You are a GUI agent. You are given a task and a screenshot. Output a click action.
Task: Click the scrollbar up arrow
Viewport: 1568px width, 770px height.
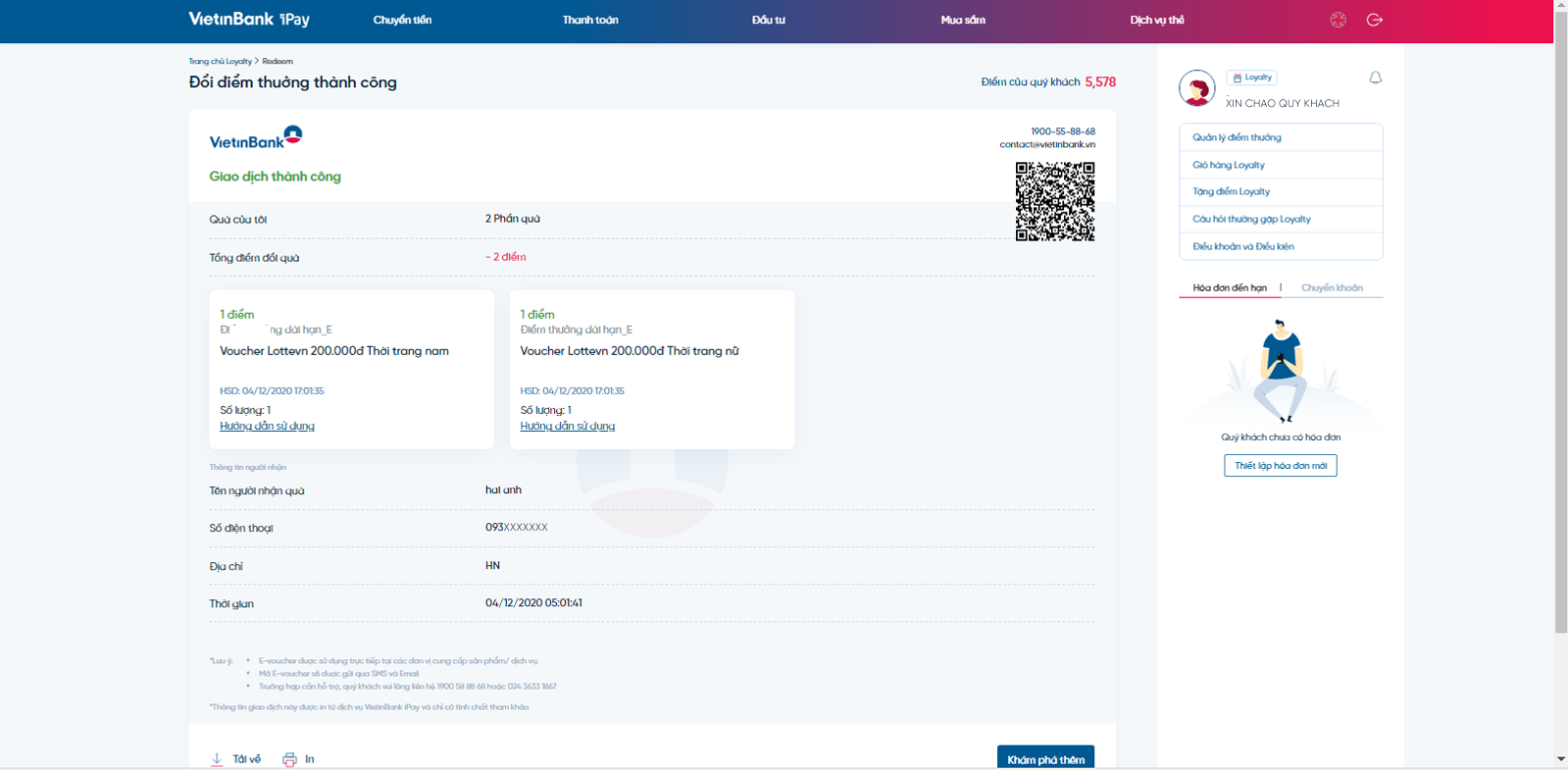(x=1561, y=5)
